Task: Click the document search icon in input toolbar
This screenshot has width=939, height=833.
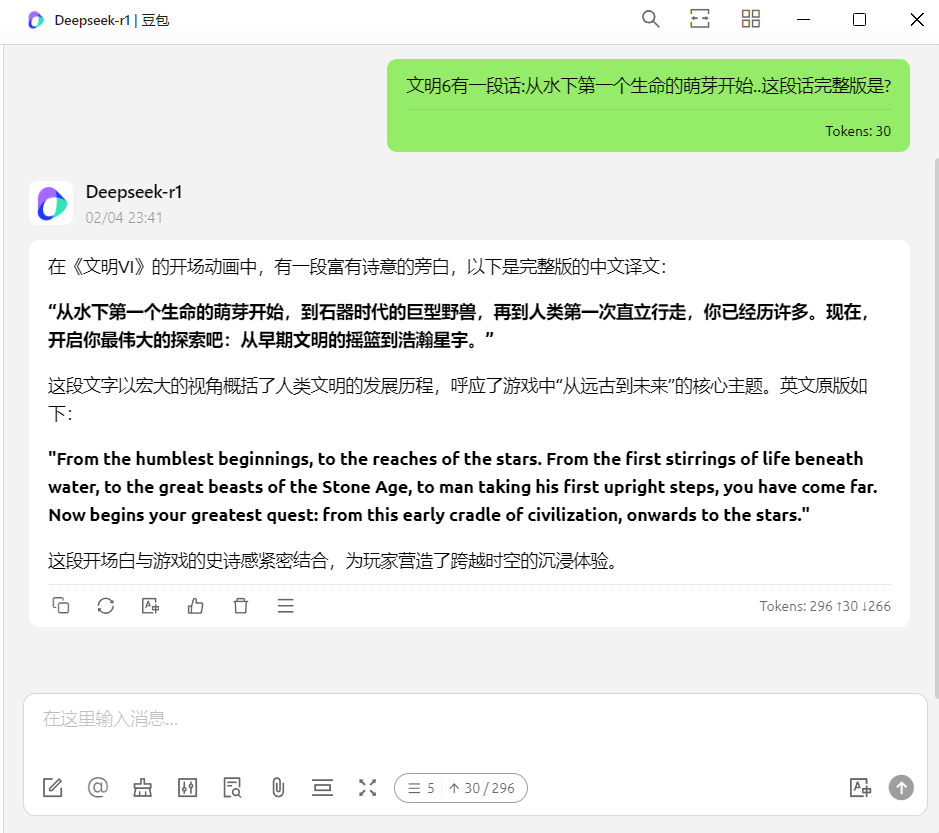Action: coord(232,787)
